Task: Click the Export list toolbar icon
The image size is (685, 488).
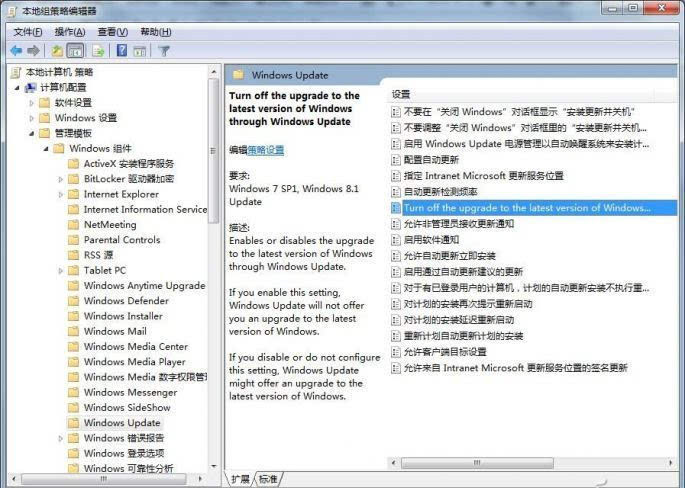Action: 98,51
